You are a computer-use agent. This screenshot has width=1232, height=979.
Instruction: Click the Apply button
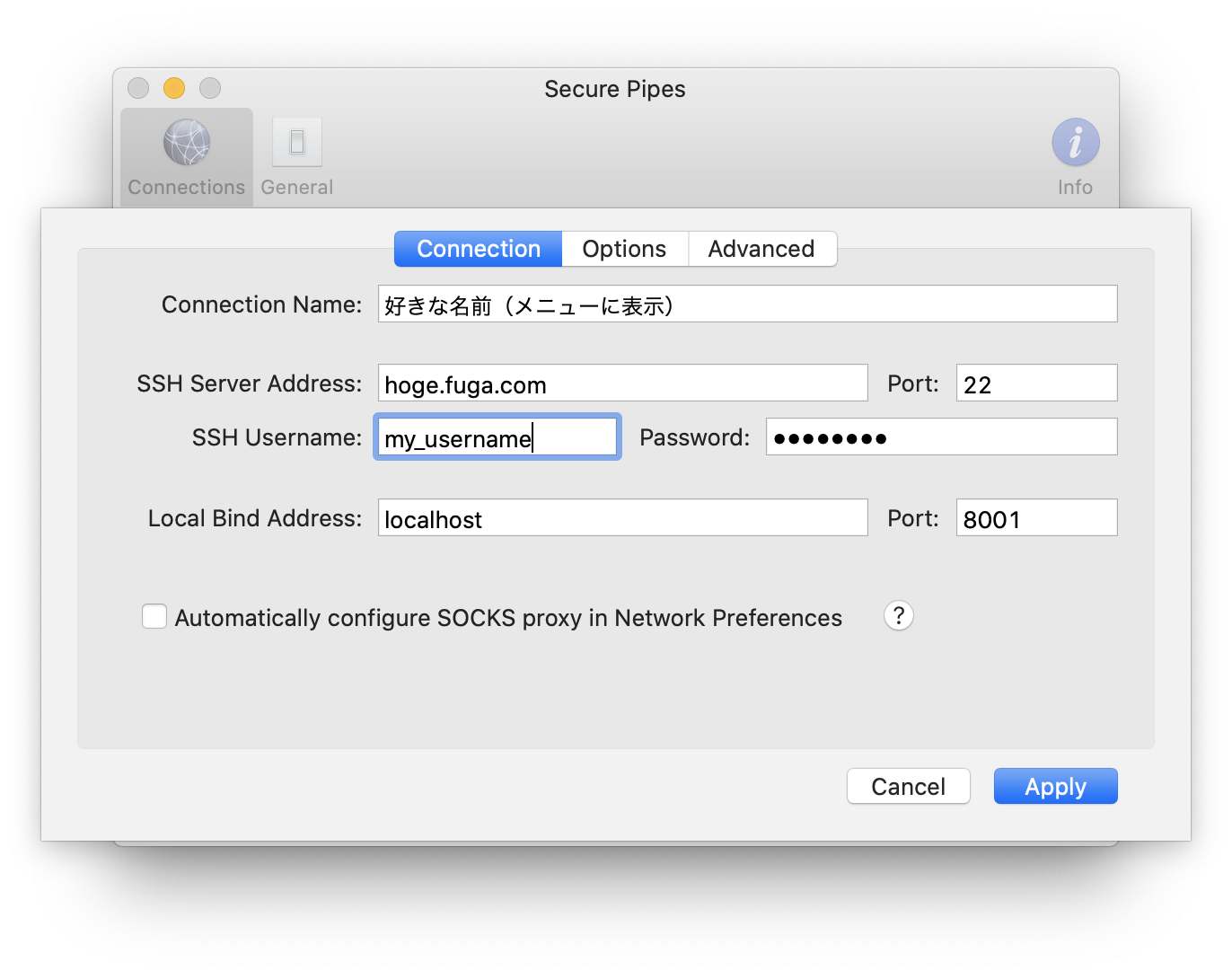(x=1056, y=787)
